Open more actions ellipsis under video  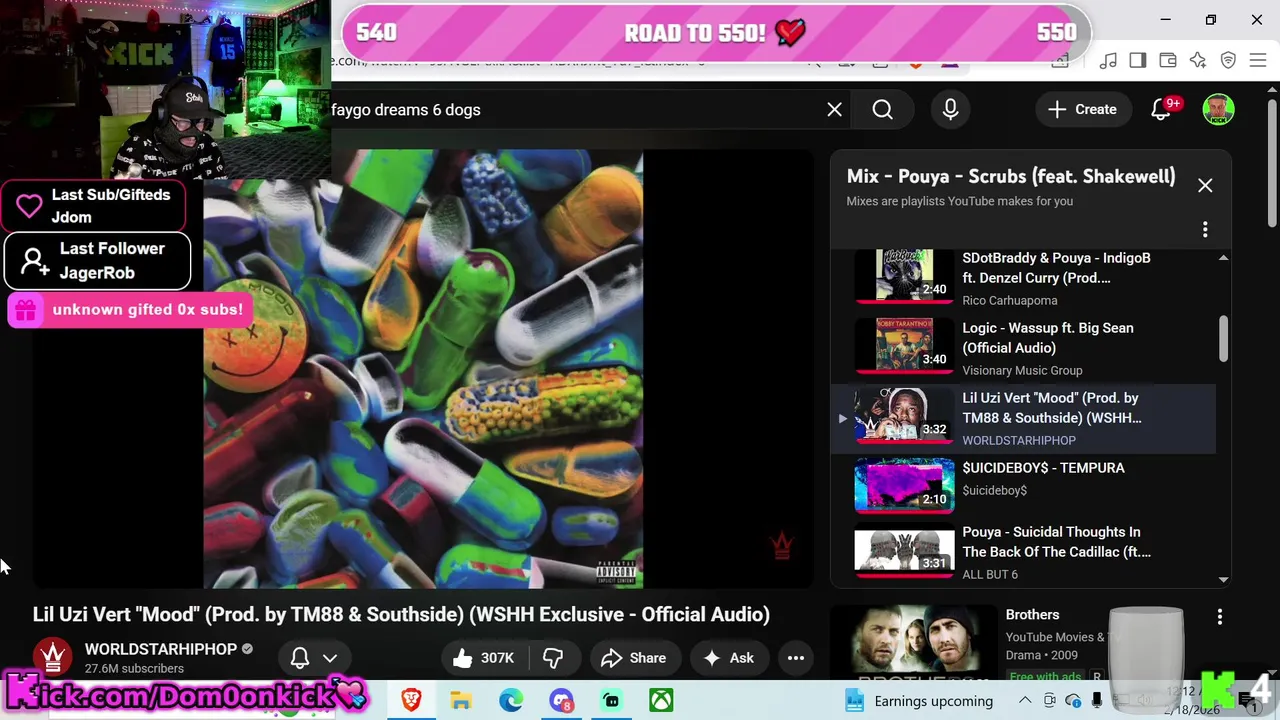tap(796, 658)
